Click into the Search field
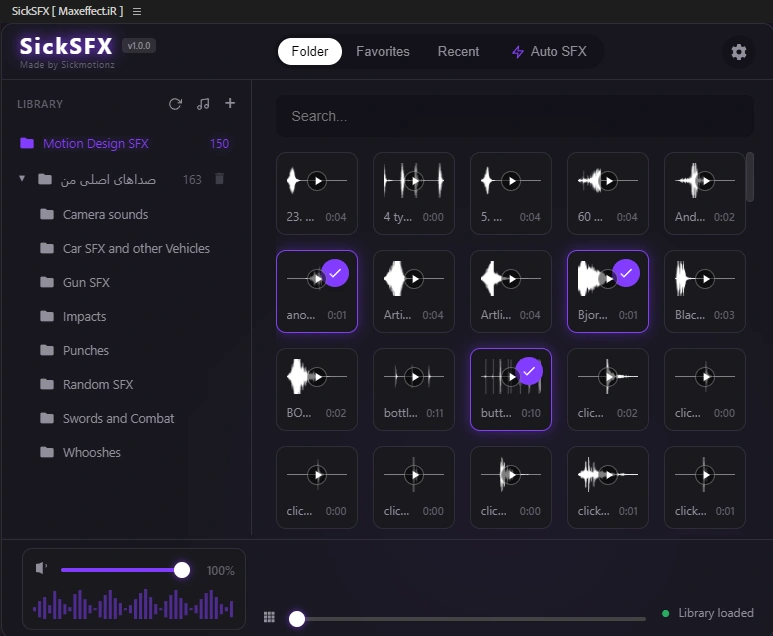This screenshot has height=636, width=773. 515,116
